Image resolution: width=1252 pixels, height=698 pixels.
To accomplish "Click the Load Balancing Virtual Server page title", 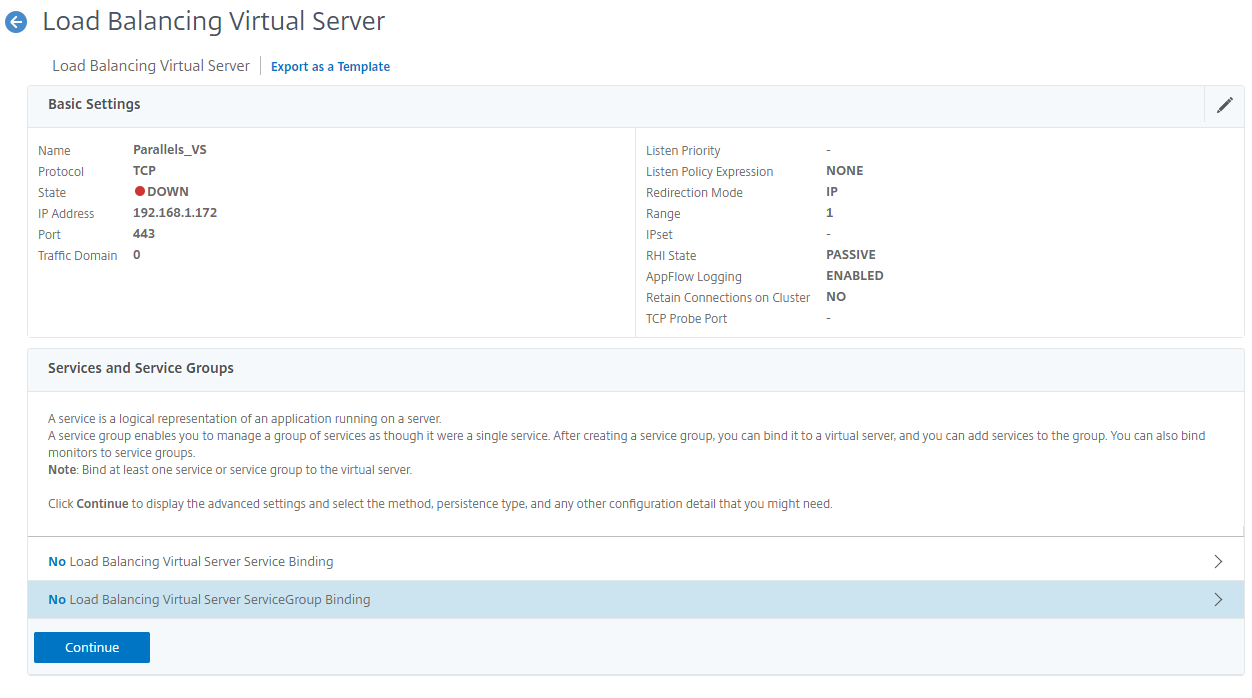I will tap(213, 21).
